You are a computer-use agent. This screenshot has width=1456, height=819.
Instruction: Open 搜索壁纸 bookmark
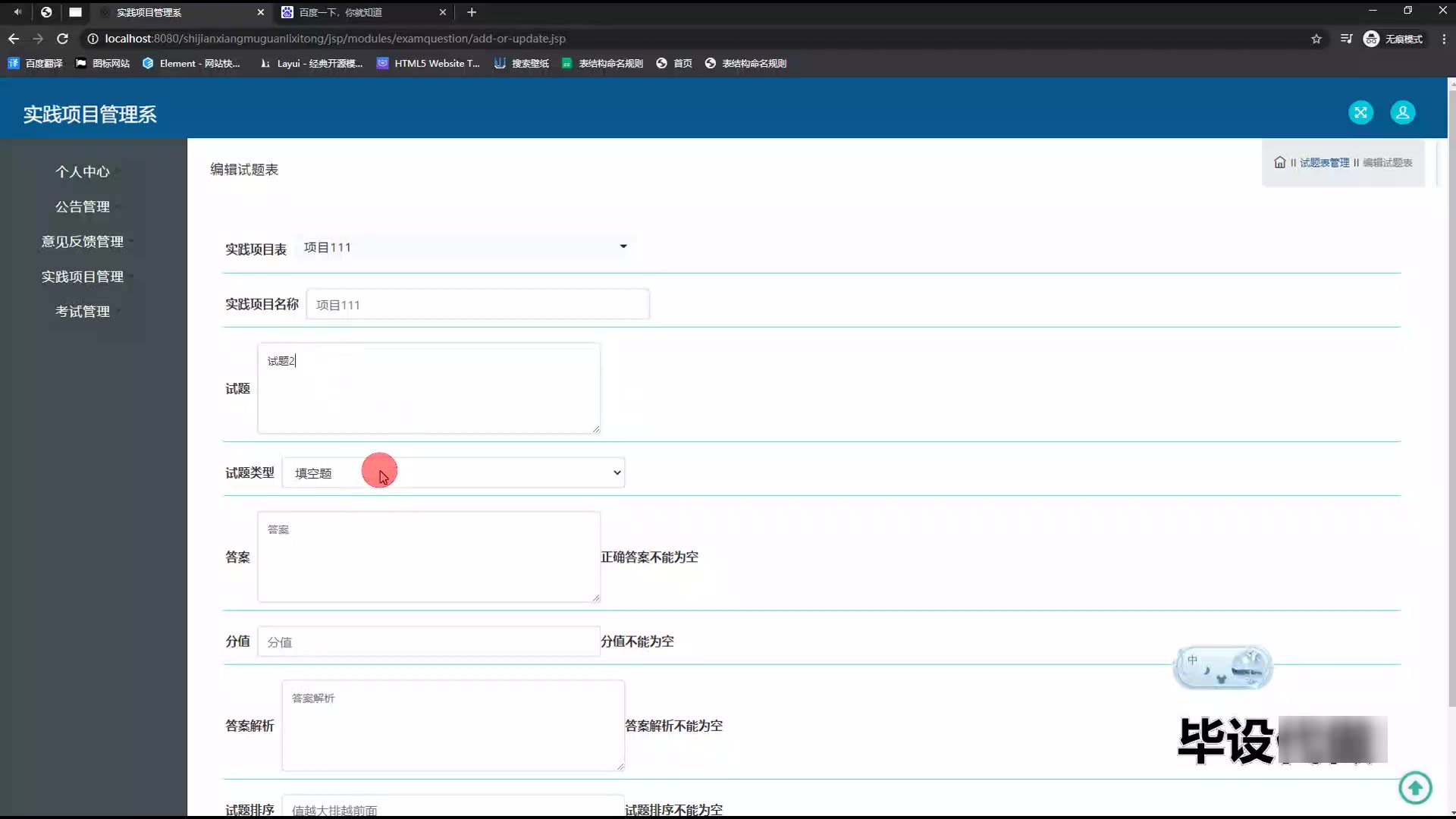tap(522, 64)
